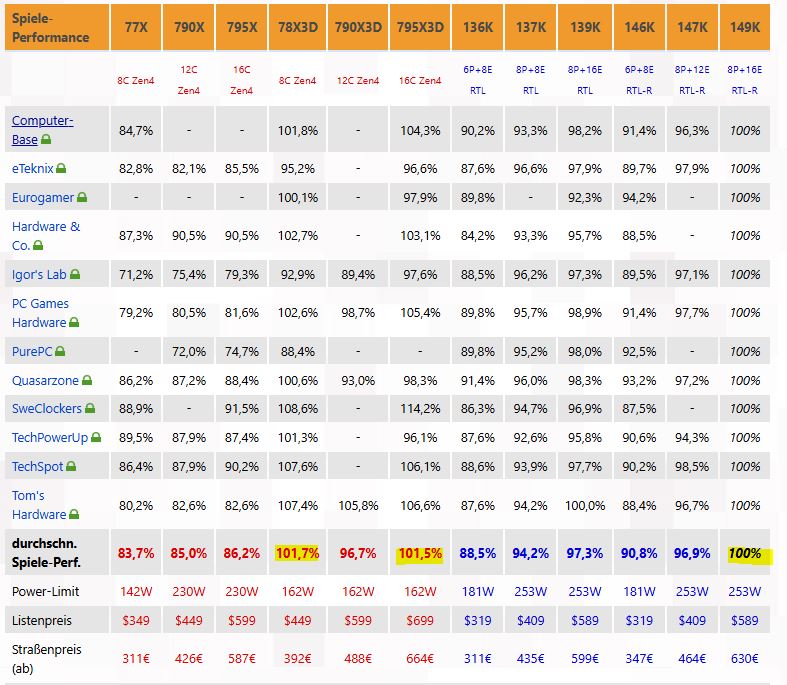Image resolution: width=787 pixels, height=685 pixels.
Task: Open the Igor's Lab link
Action: (39, 275)
